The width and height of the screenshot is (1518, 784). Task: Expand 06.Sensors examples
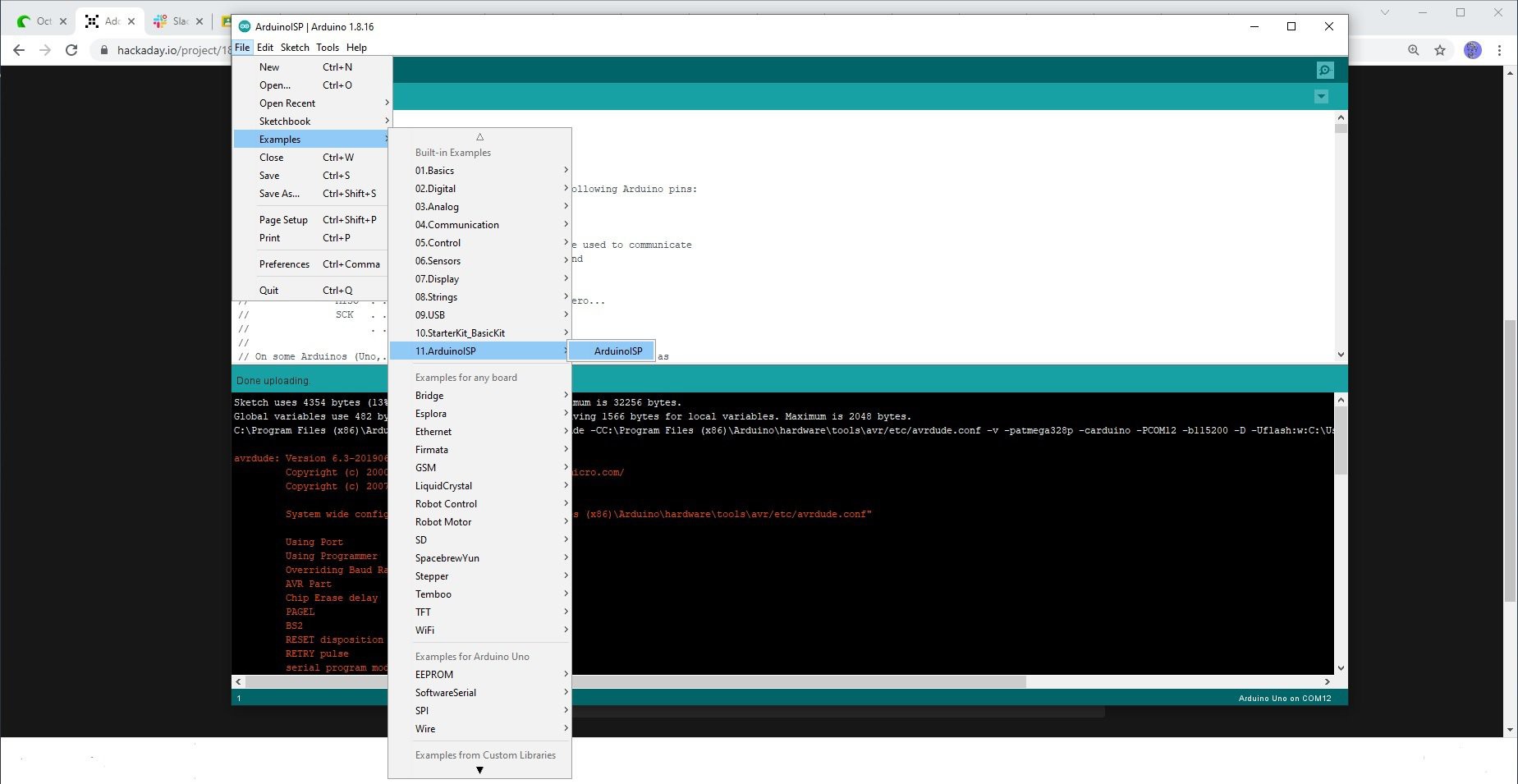[x=479, y=261]
